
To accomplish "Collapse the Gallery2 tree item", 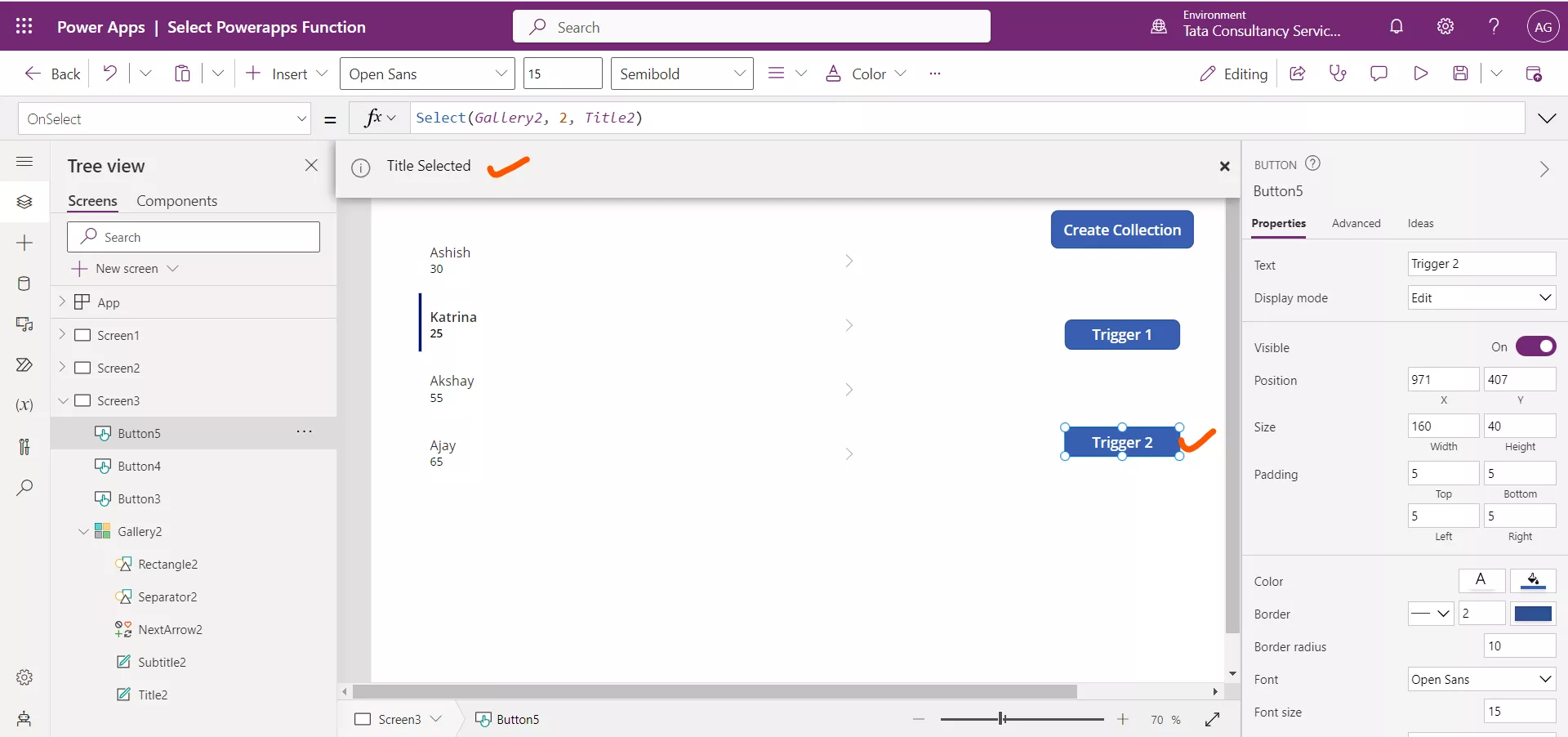I will (83, 531).
